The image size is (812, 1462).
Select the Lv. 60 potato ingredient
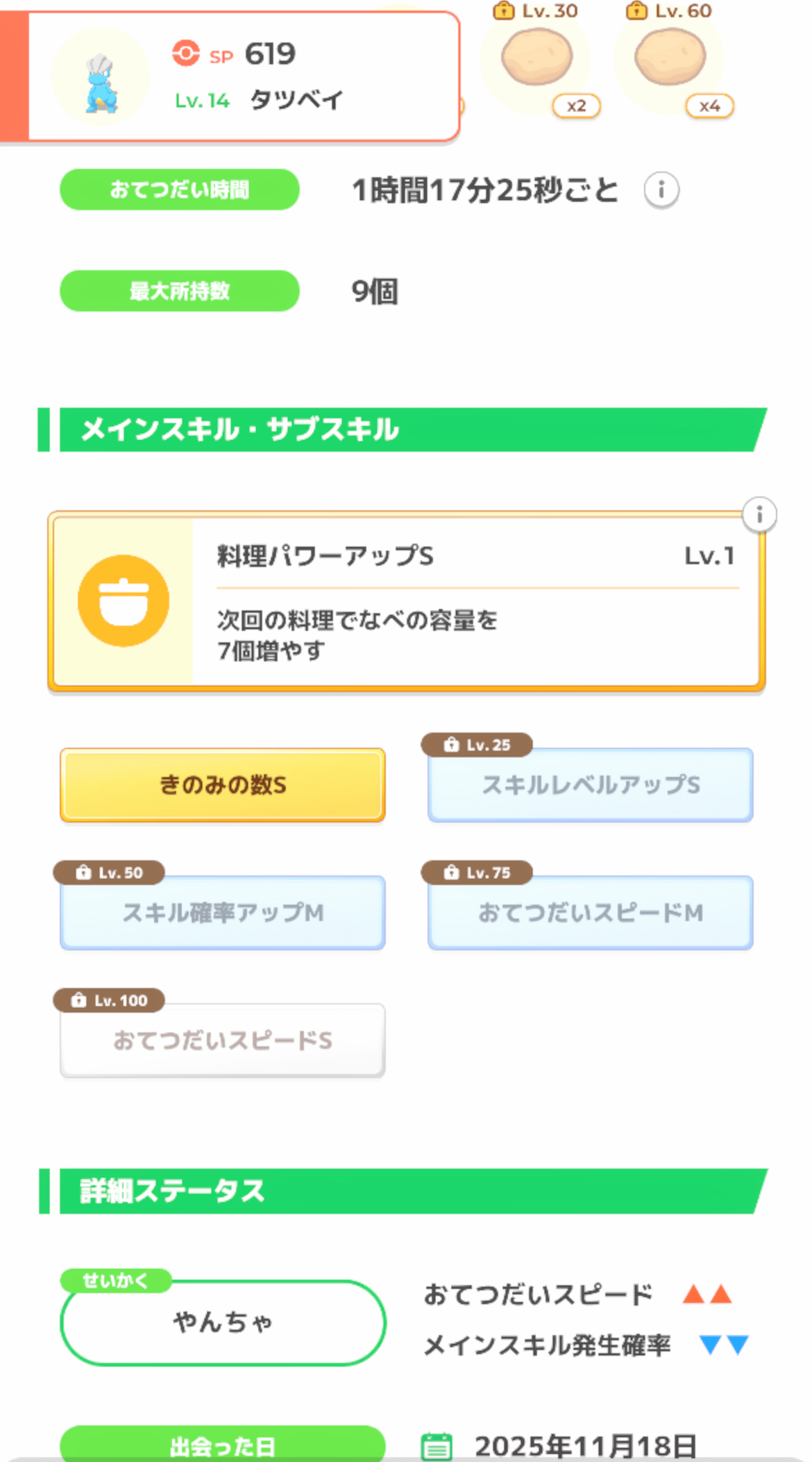click(x=670, y=57)
